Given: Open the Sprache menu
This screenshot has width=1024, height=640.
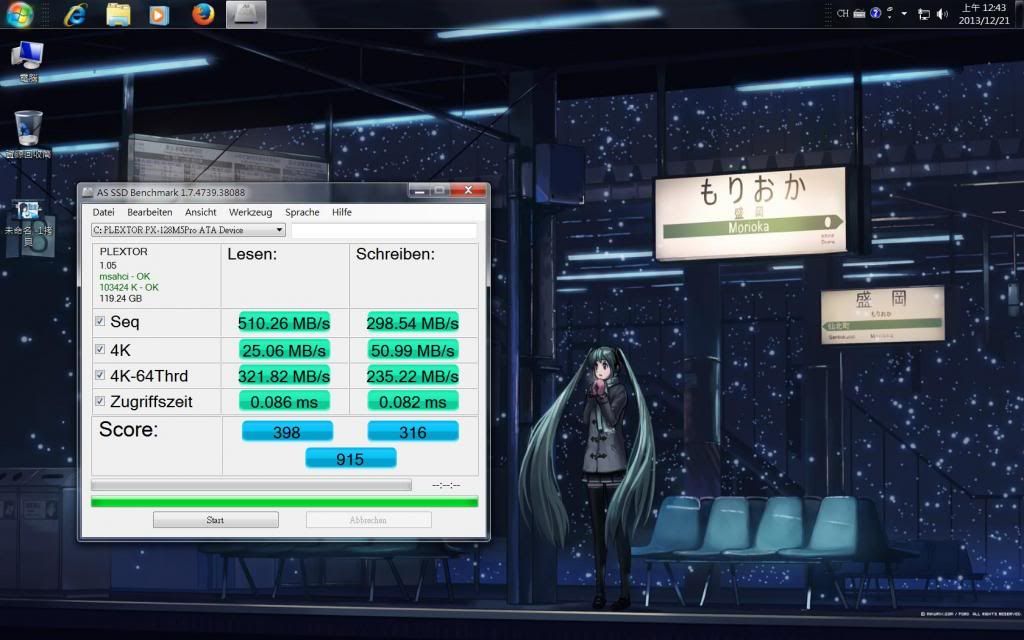Looking at the screenshot, I should [302, 212].
